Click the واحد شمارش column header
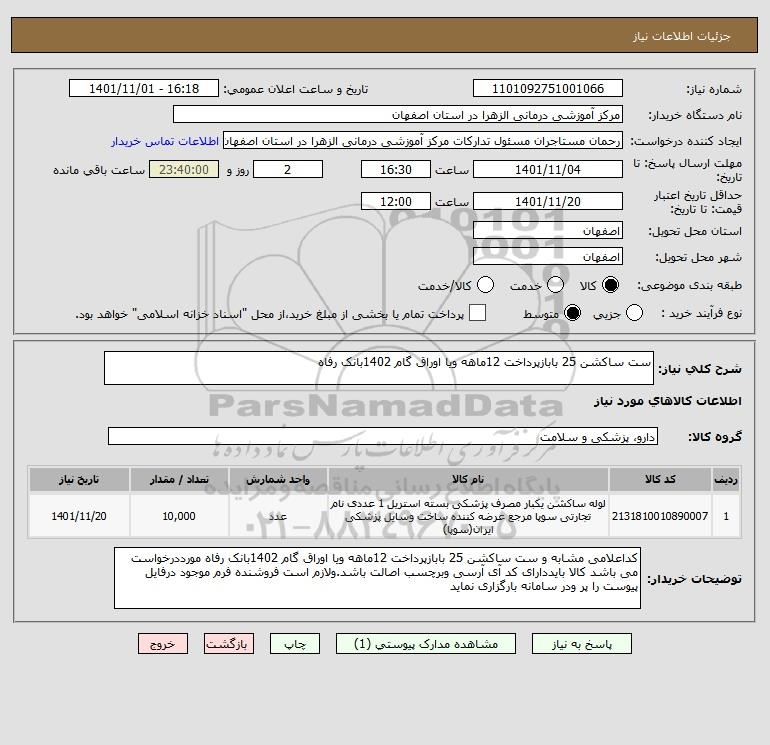 tap(278, 479)
